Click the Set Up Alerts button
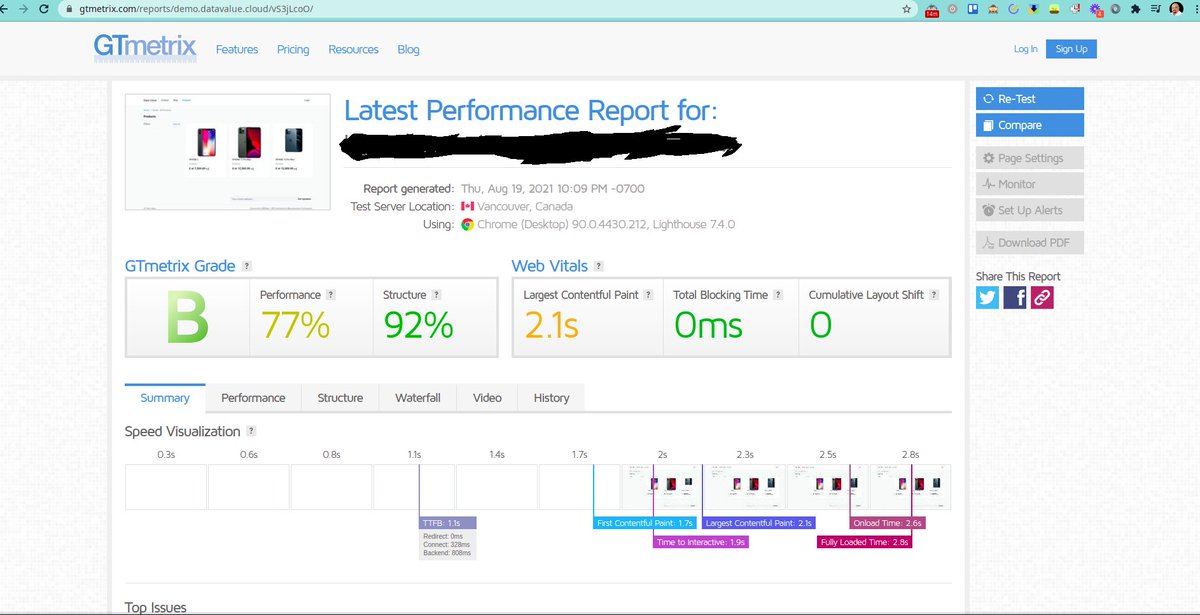This screenshot has height=615, width=1200. pos(1030,210)
